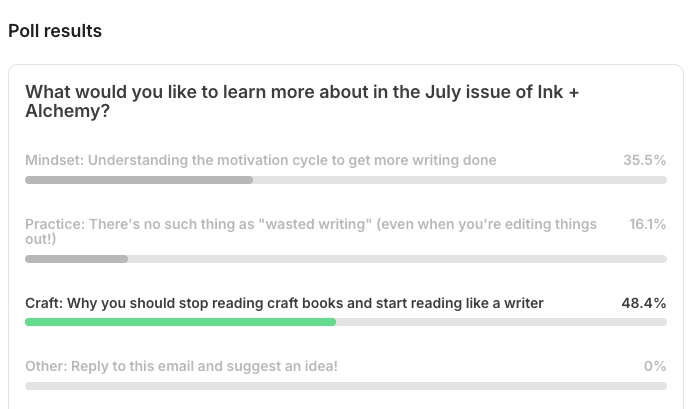Screen dimensions: 692x409
Task: Click the unfilled part of Practice bar
Action: [x=397, y=259]
